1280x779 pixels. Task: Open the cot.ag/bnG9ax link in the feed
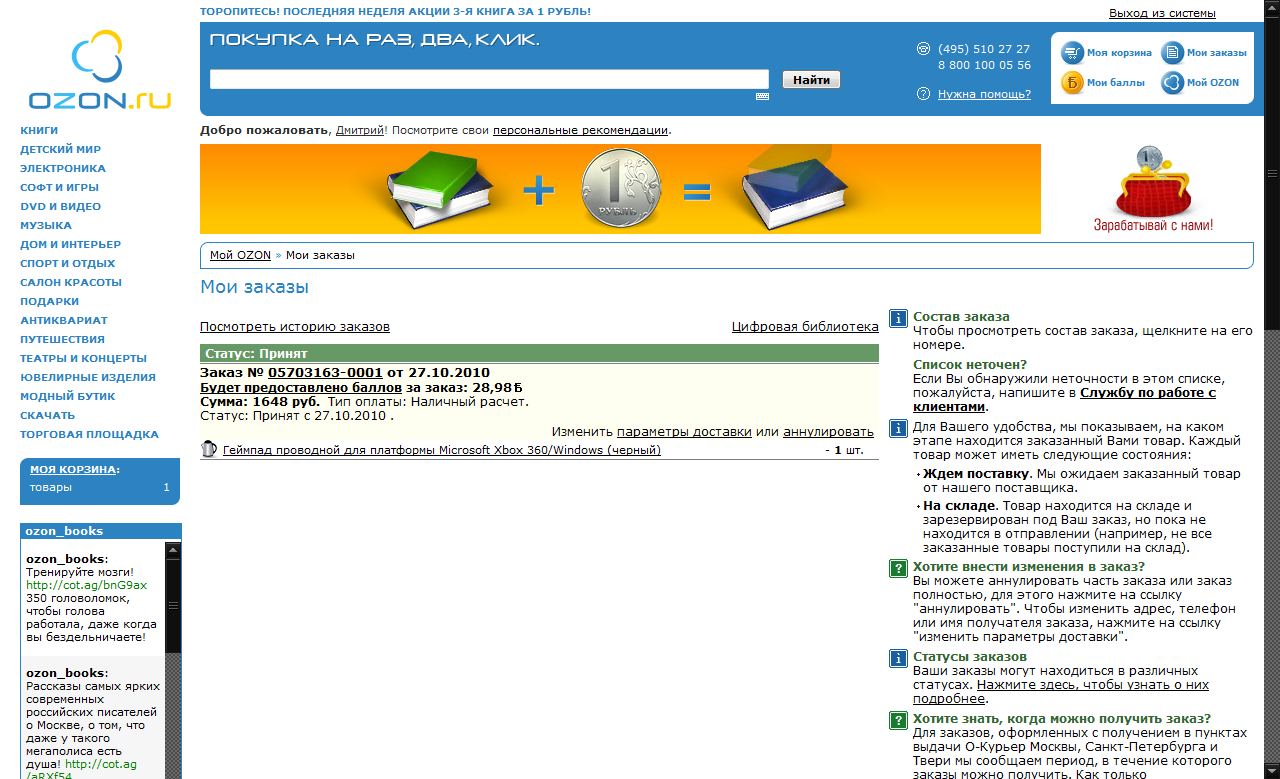point(87,585)
